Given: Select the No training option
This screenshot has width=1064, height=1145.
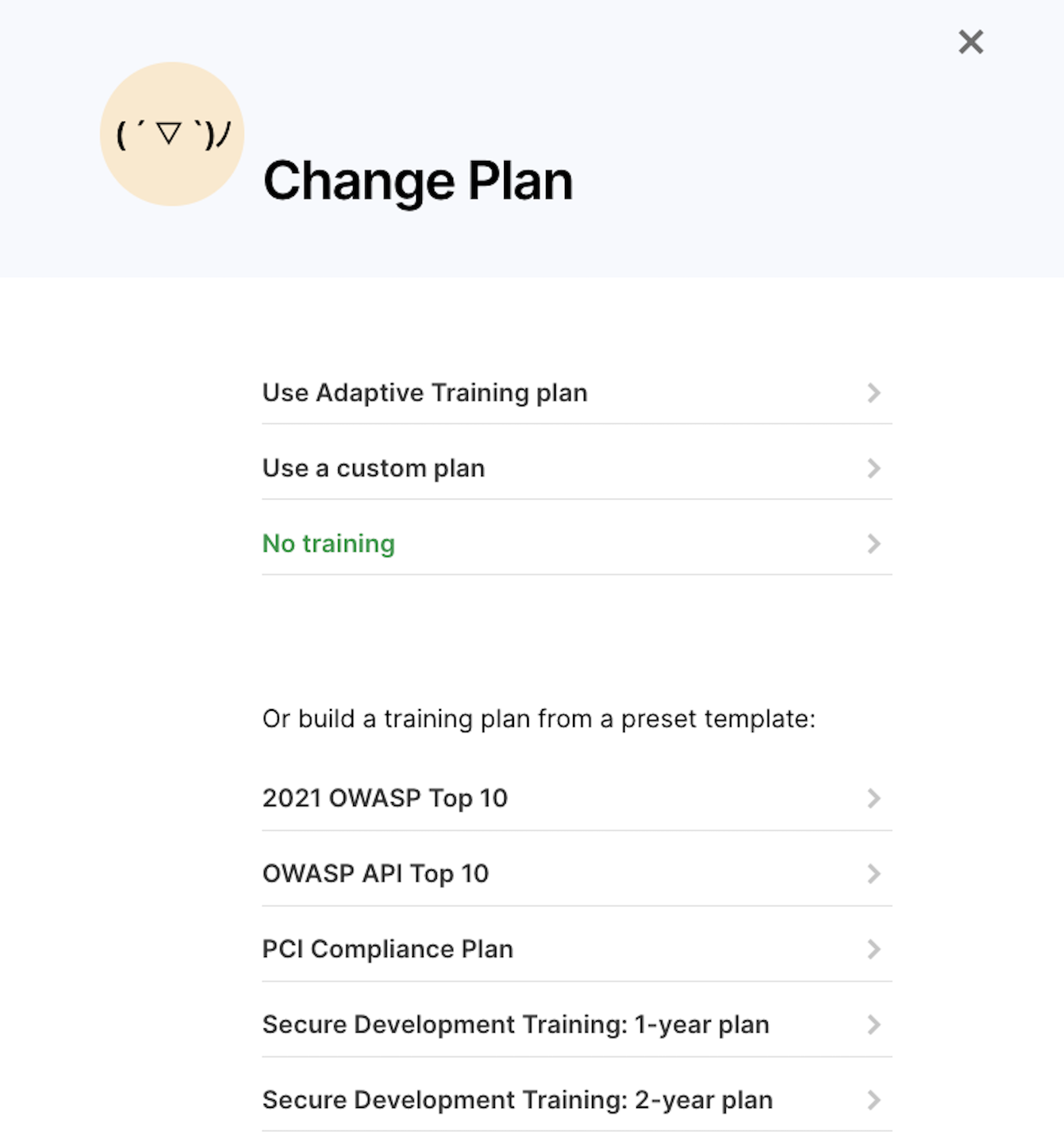Looking at the screenshot, I should coord(328,544).
